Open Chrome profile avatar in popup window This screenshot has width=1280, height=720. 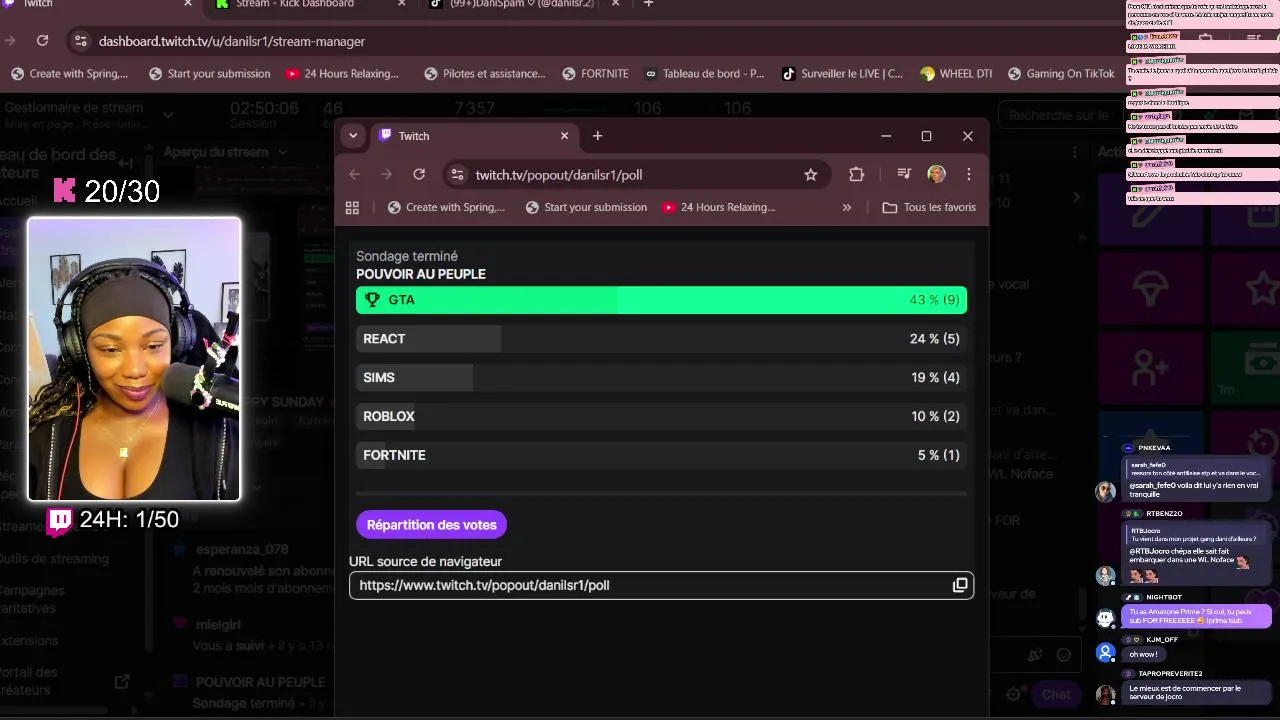click(936, 174)
